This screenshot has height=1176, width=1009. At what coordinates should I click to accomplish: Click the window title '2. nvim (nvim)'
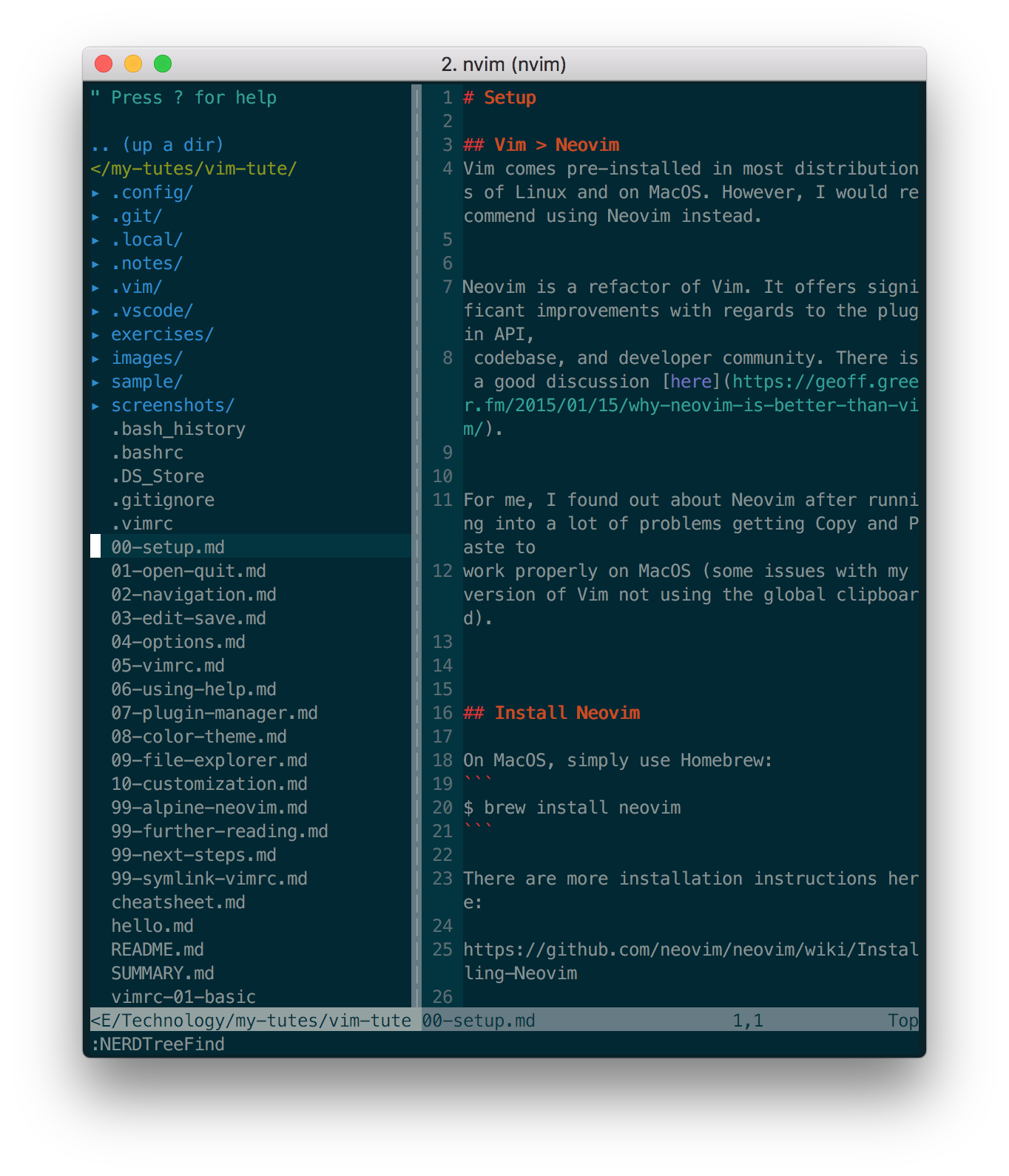point(504,64)
